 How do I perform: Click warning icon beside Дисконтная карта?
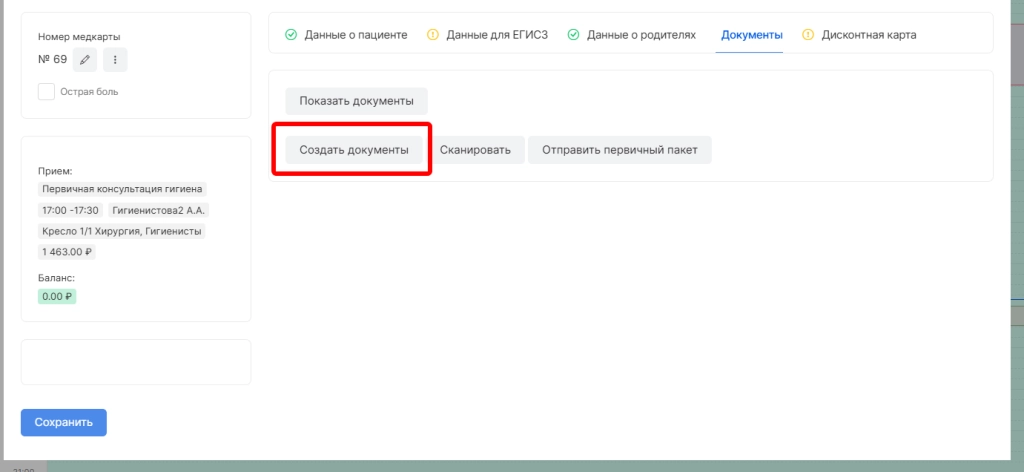point(807,35)
